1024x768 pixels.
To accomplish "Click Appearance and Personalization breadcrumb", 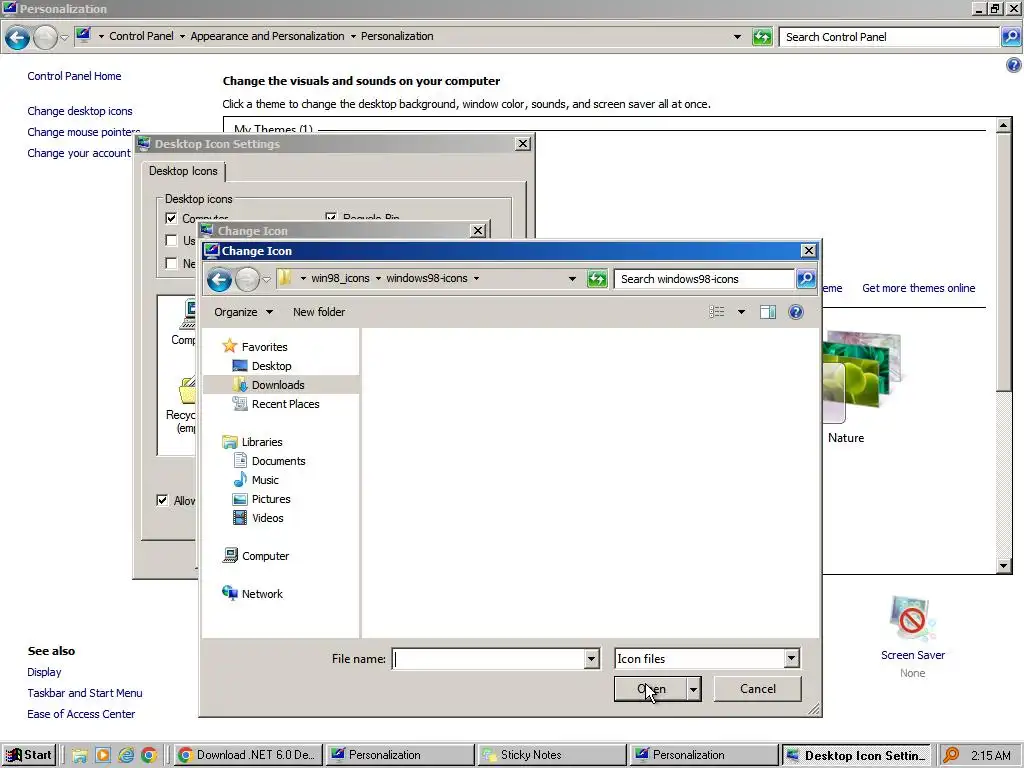I will pos(267,36).
